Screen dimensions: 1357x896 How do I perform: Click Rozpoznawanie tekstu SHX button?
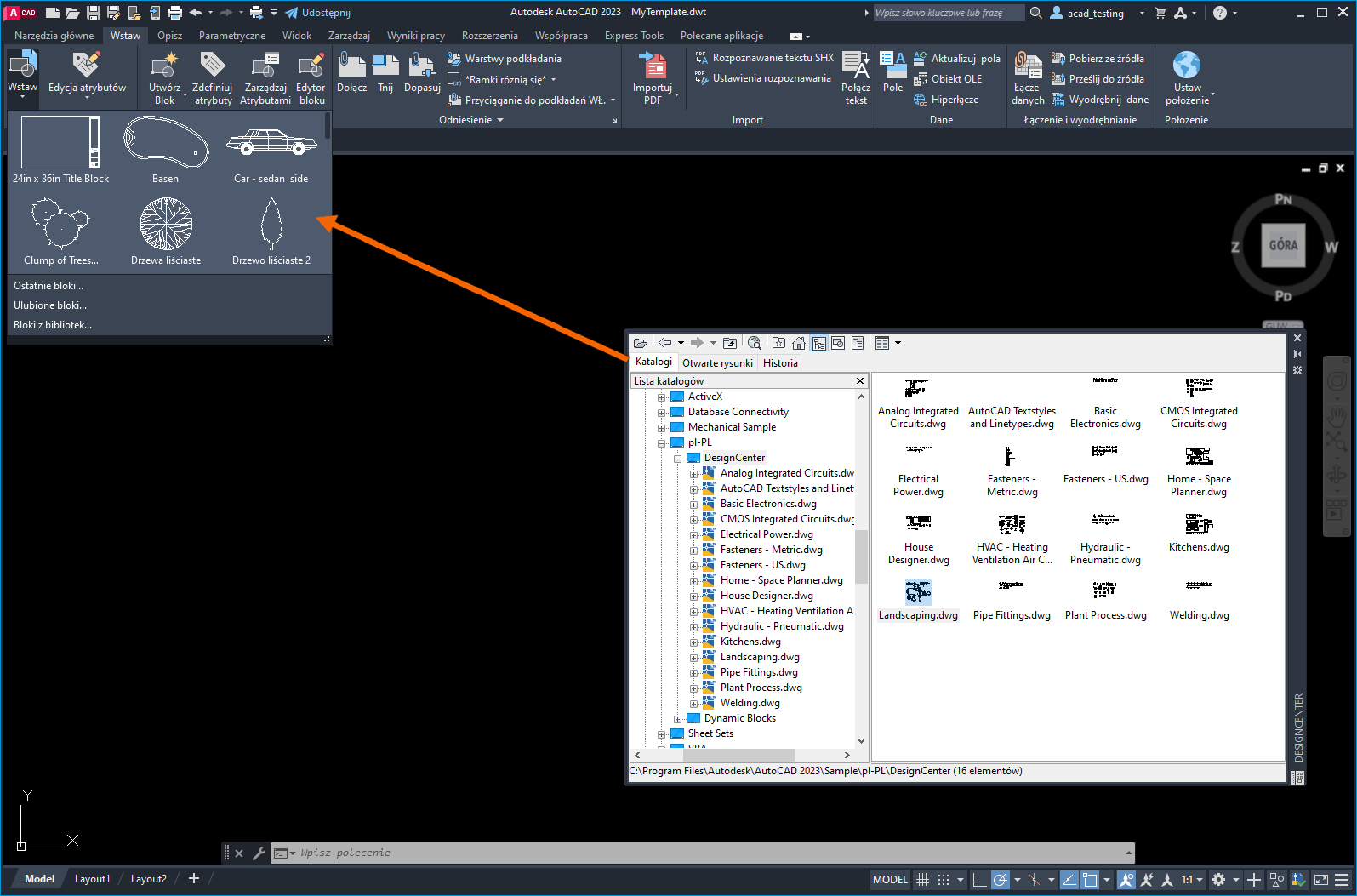click(764, 58)
